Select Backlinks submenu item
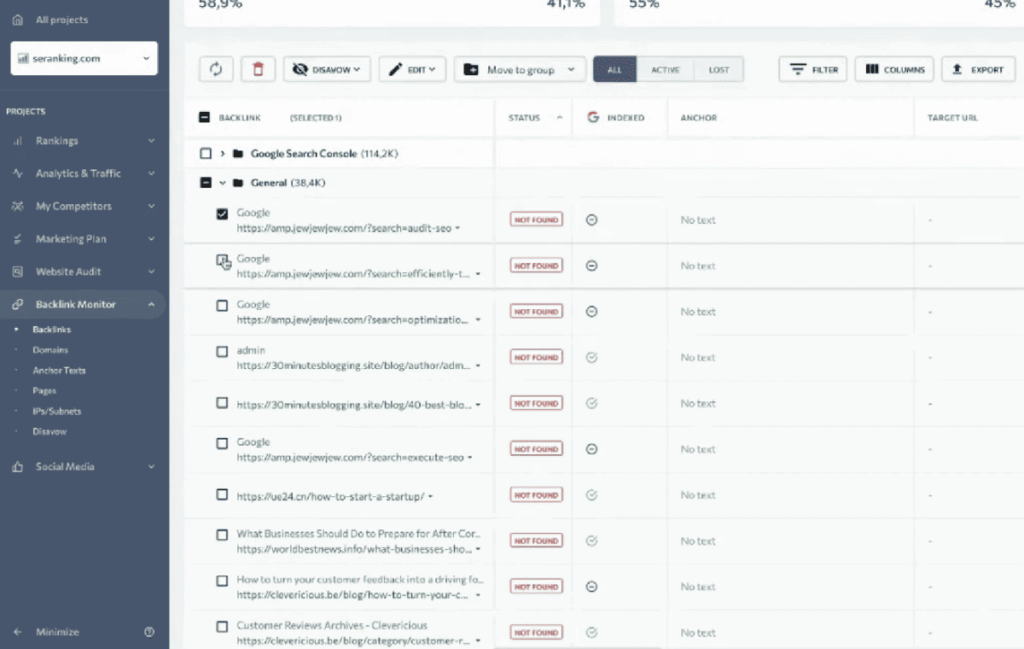 click(x=52, y=330)
